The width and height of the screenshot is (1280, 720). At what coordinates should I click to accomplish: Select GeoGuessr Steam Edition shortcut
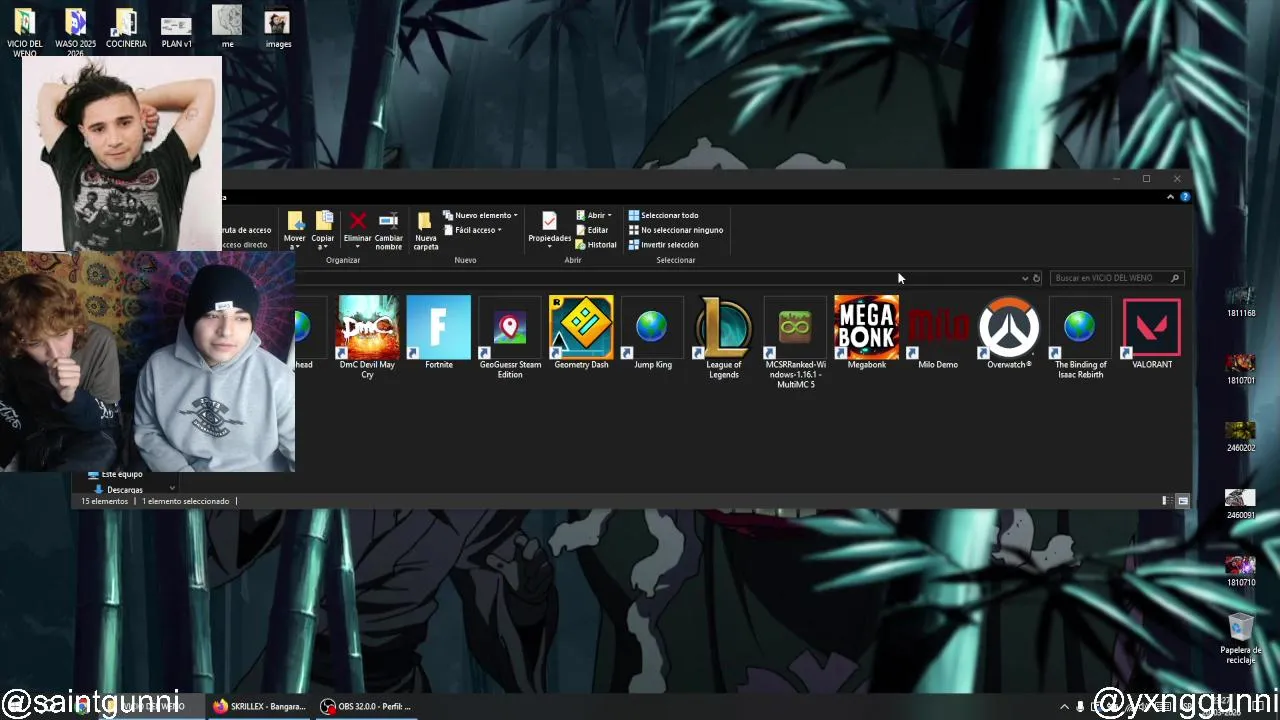(510, 337)
